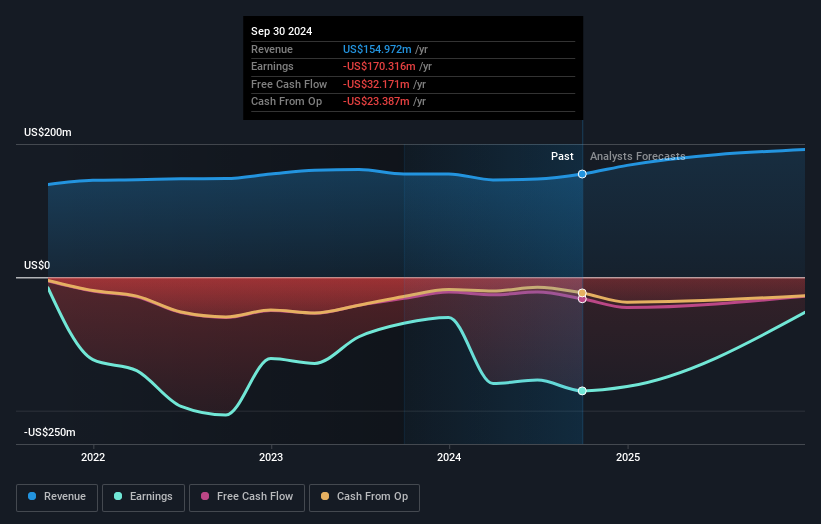Click the Past label
The width and height of the screenshot is (821, 524).
click(x=562, y=156)
